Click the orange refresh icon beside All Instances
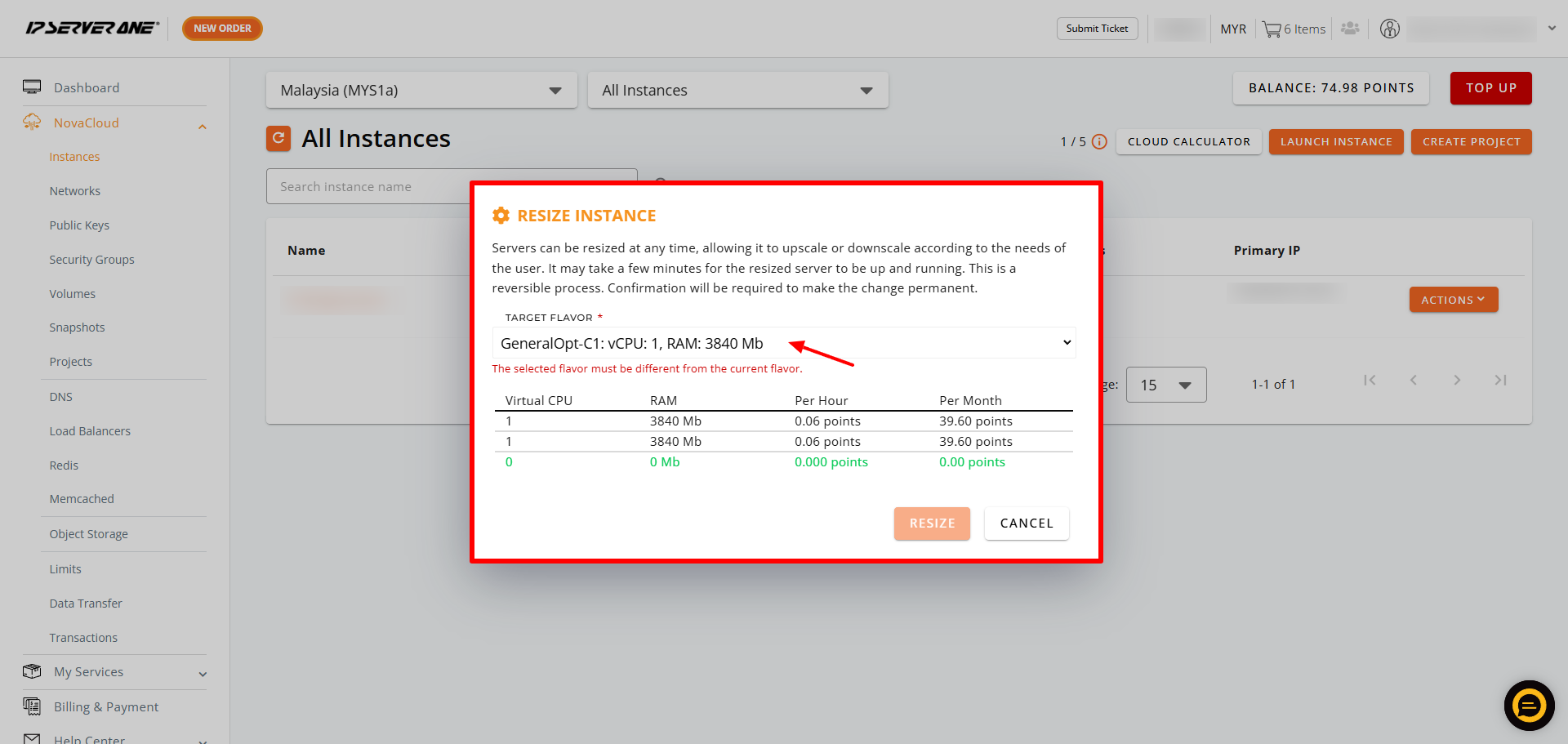The image size is (1568, 744). coord(278,138)
